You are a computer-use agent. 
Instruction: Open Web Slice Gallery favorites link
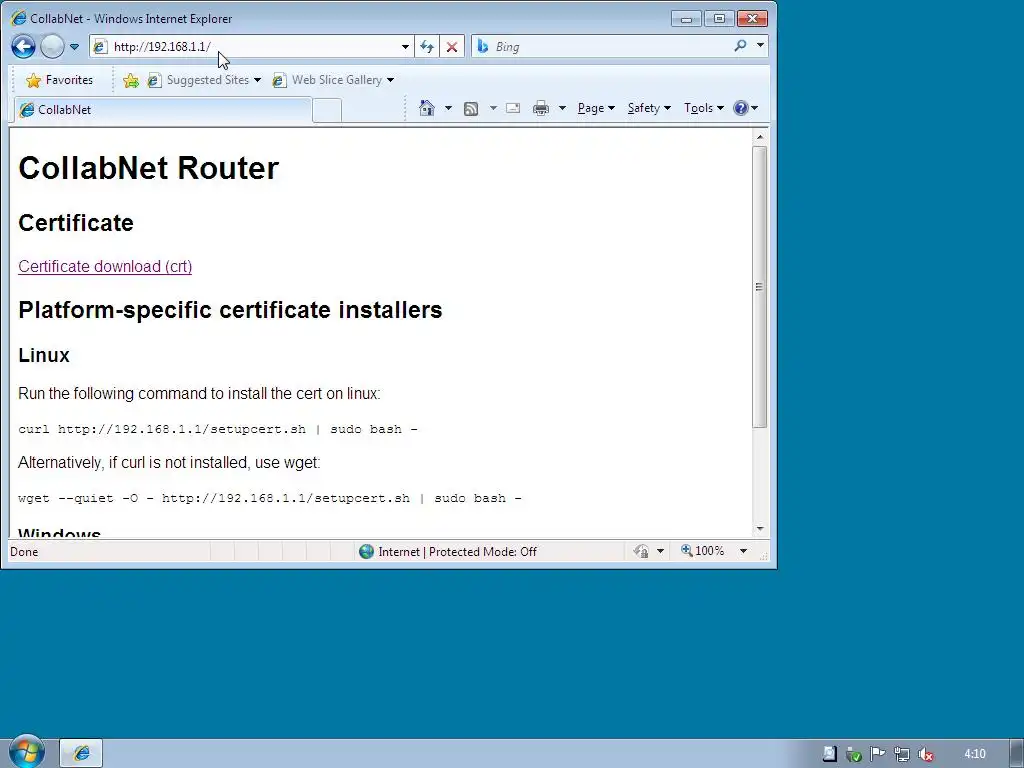pos(333,80)
